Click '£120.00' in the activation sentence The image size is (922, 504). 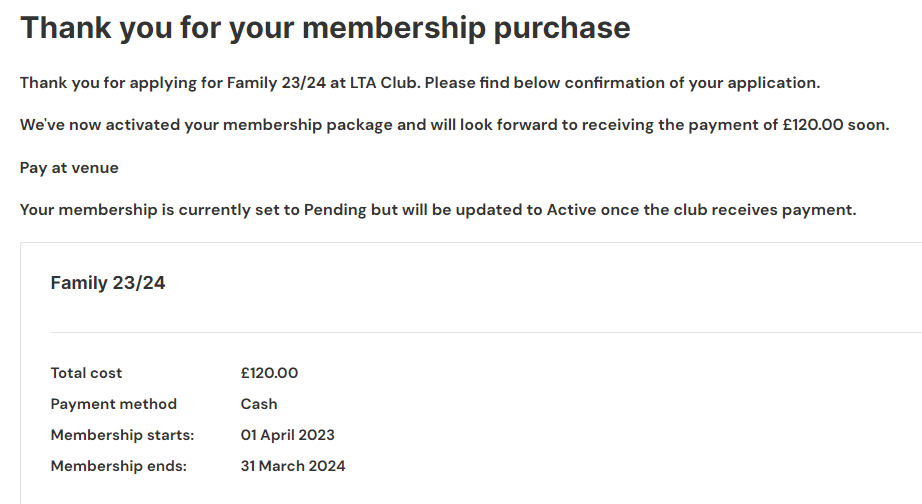tap(813, 125)
